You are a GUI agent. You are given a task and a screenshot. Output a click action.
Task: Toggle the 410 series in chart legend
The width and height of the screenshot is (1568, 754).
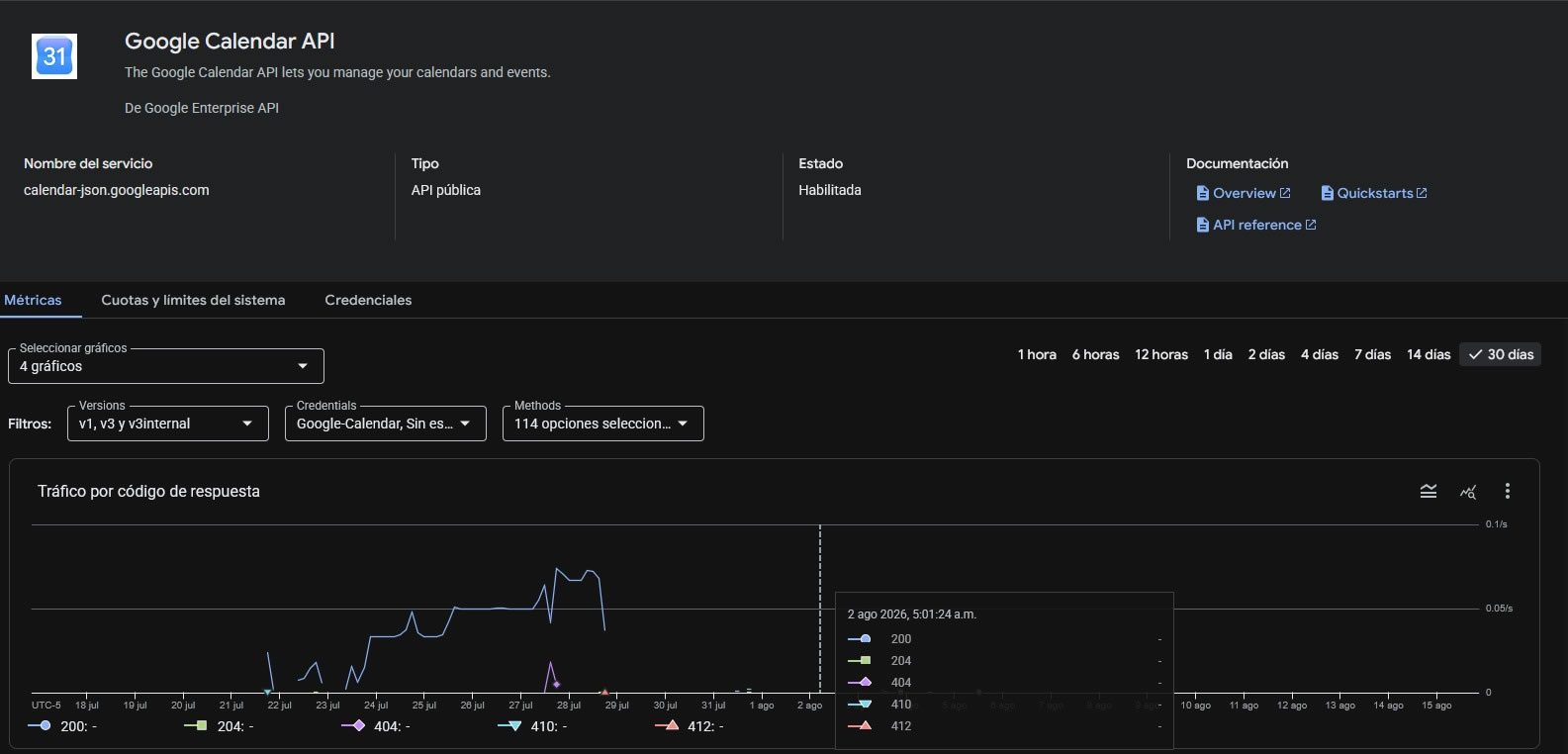click(533, 726)
